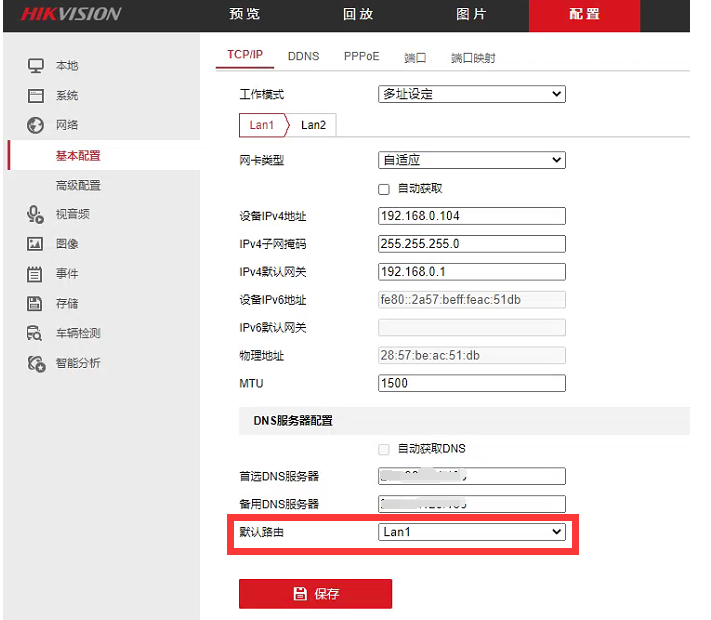711x620 pixels.
Task: Switch to the DDNS sub-tab
Action: tap(303, 56)
